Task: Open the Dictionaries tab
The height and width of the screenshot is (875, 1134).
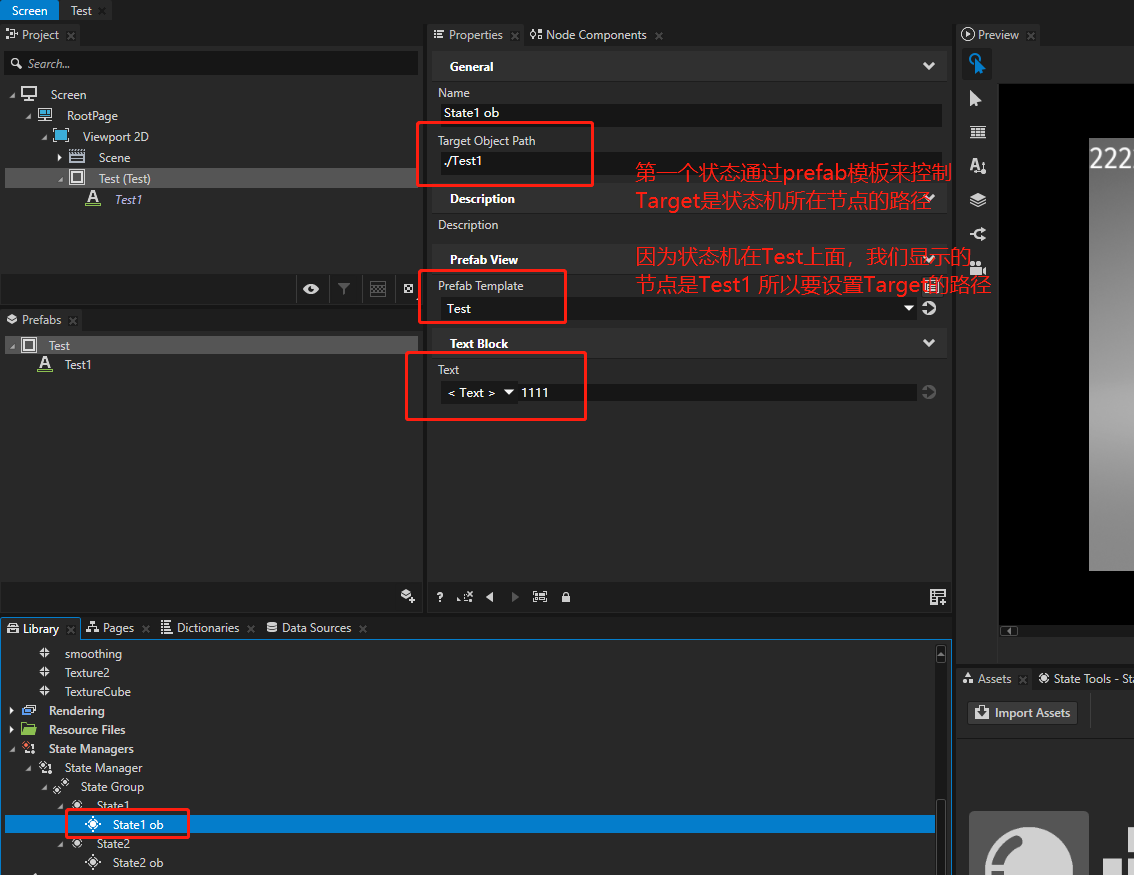Action: [x=200, y=628]
